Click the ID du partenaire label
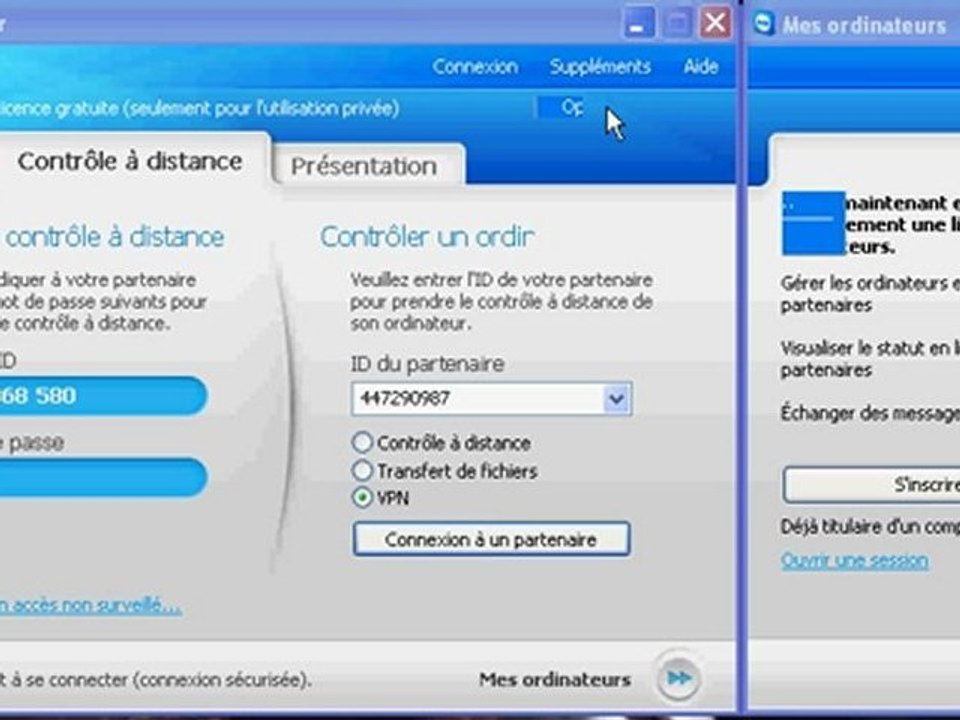This screenshot has height=720, width=960. click(x=427, y=363)
